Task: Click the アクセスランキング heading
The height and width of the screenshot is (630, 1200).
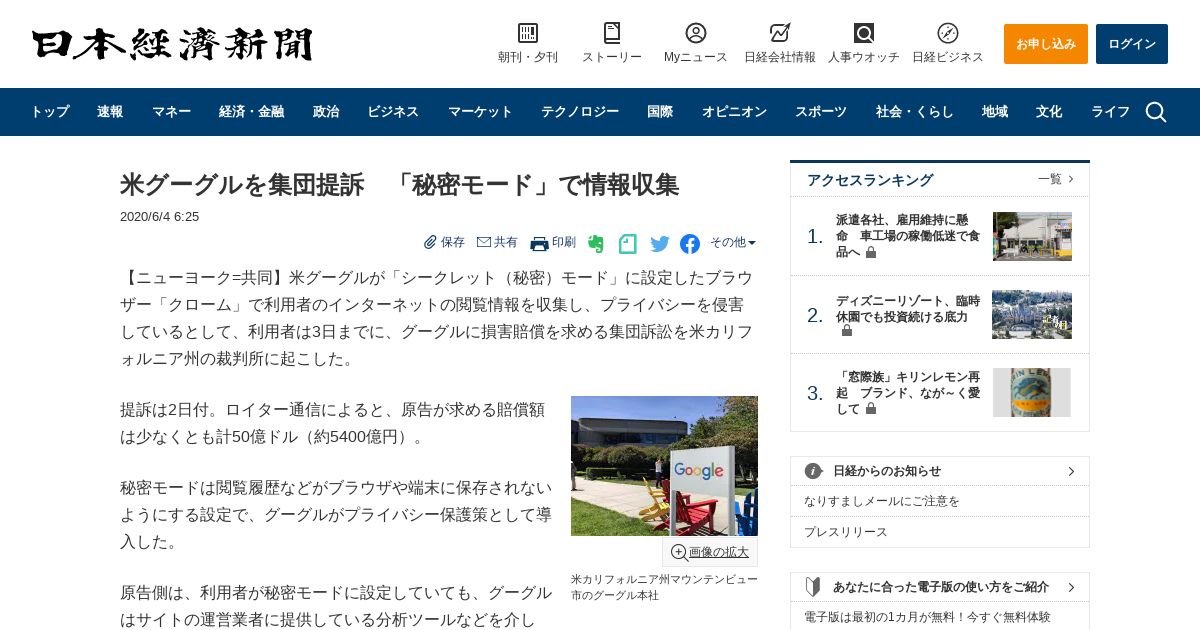Action: coord(870,180)
